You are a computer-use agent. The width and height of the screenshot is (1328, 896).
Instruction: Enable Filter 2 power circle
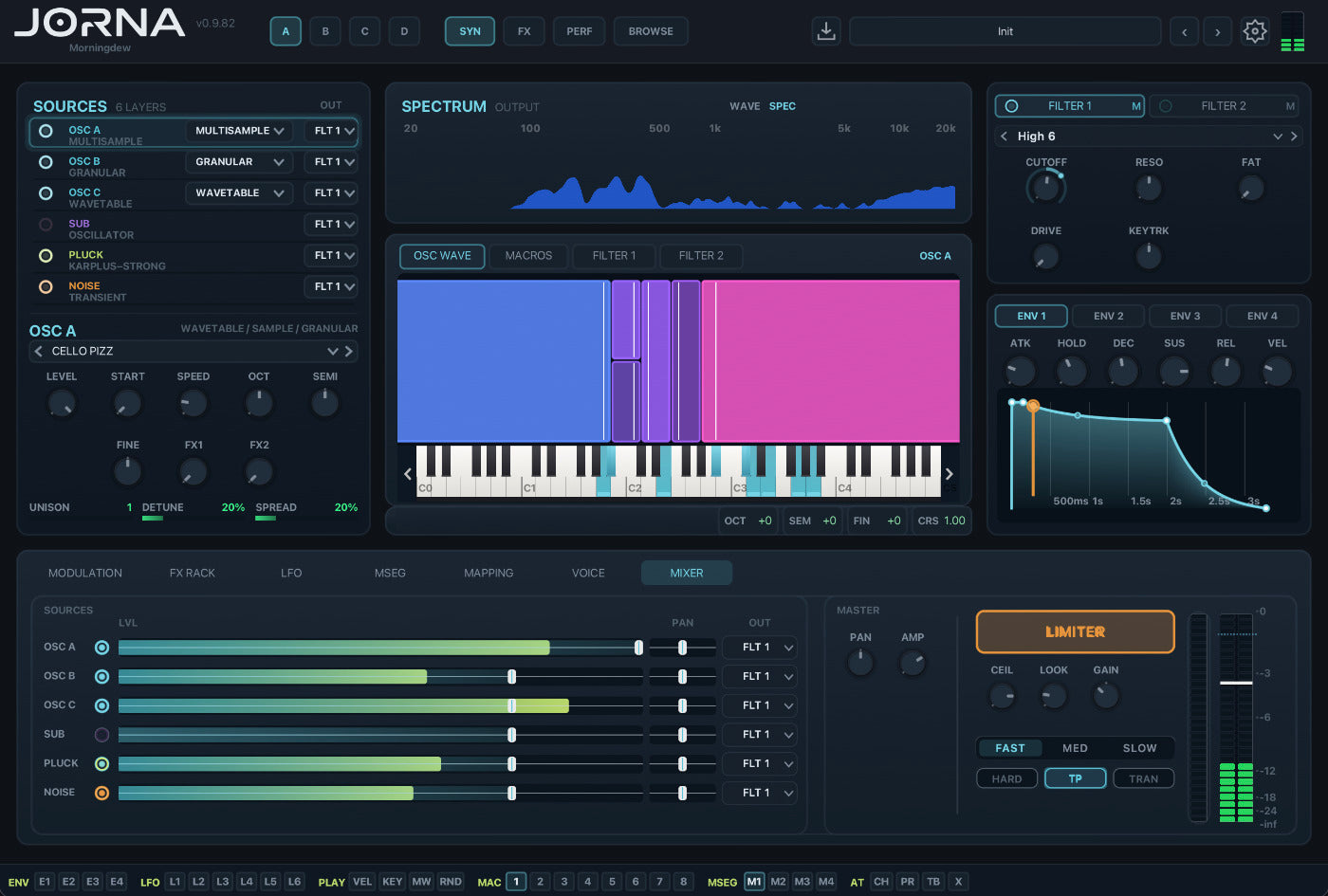tap(1166, 106)
